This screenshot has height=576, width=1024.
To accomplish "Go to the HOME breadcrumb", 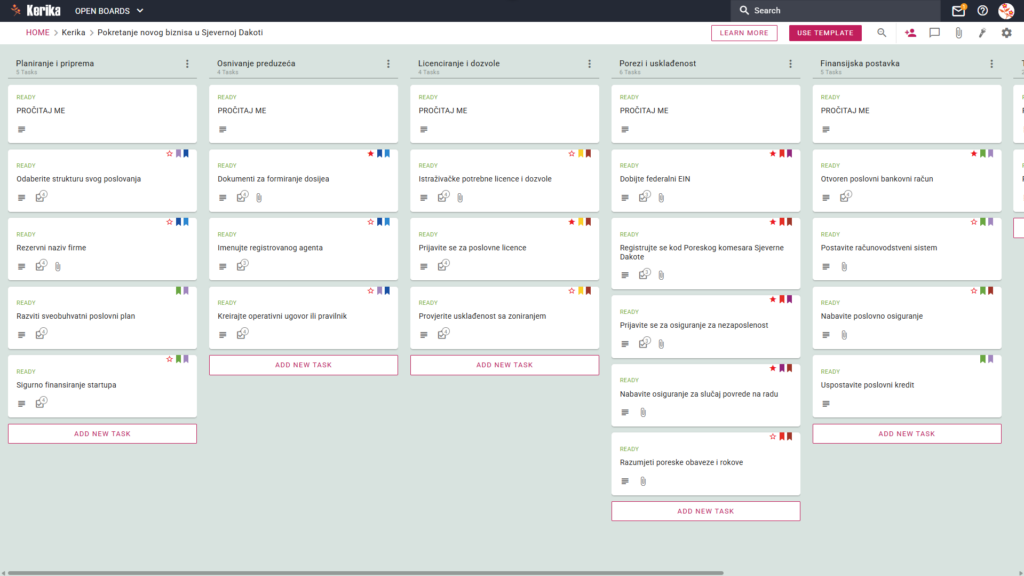I will (x=37, y=33).
